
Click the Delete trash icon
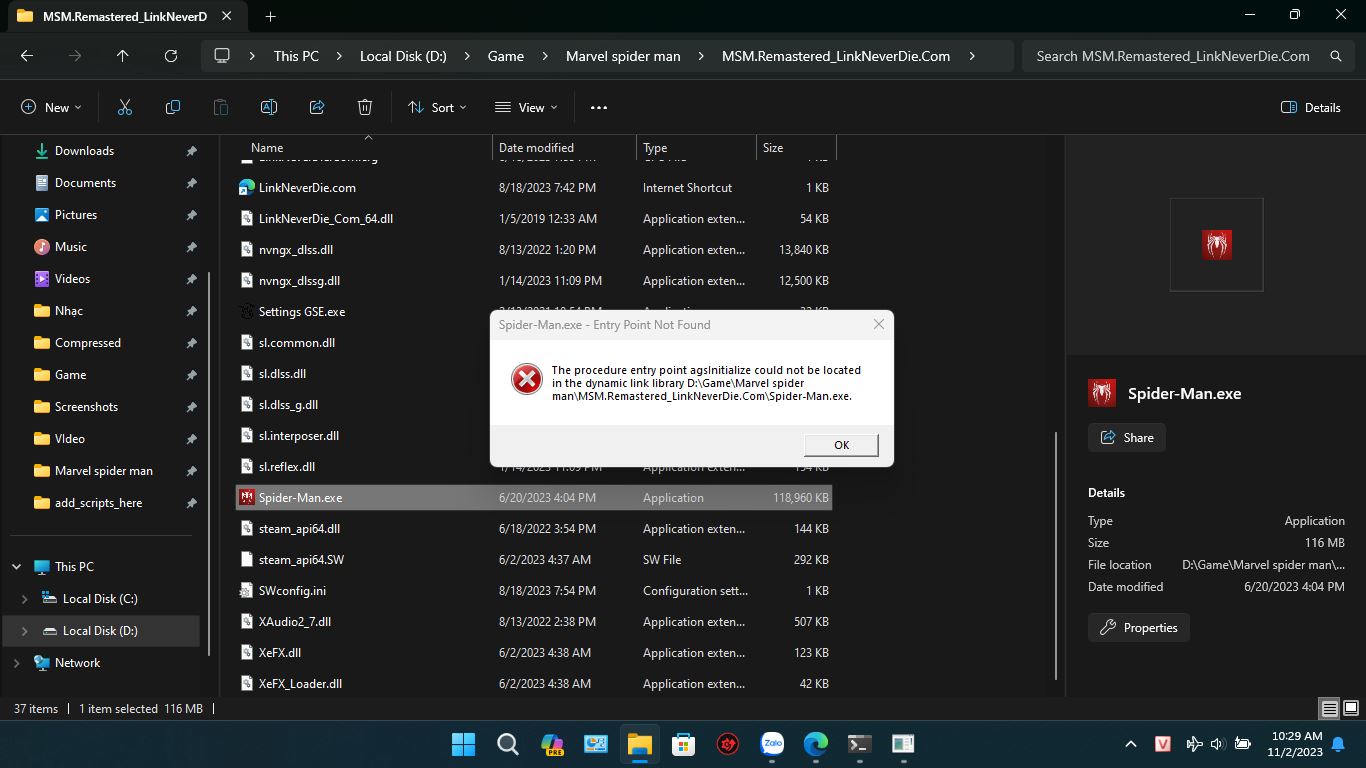(365, 107)
